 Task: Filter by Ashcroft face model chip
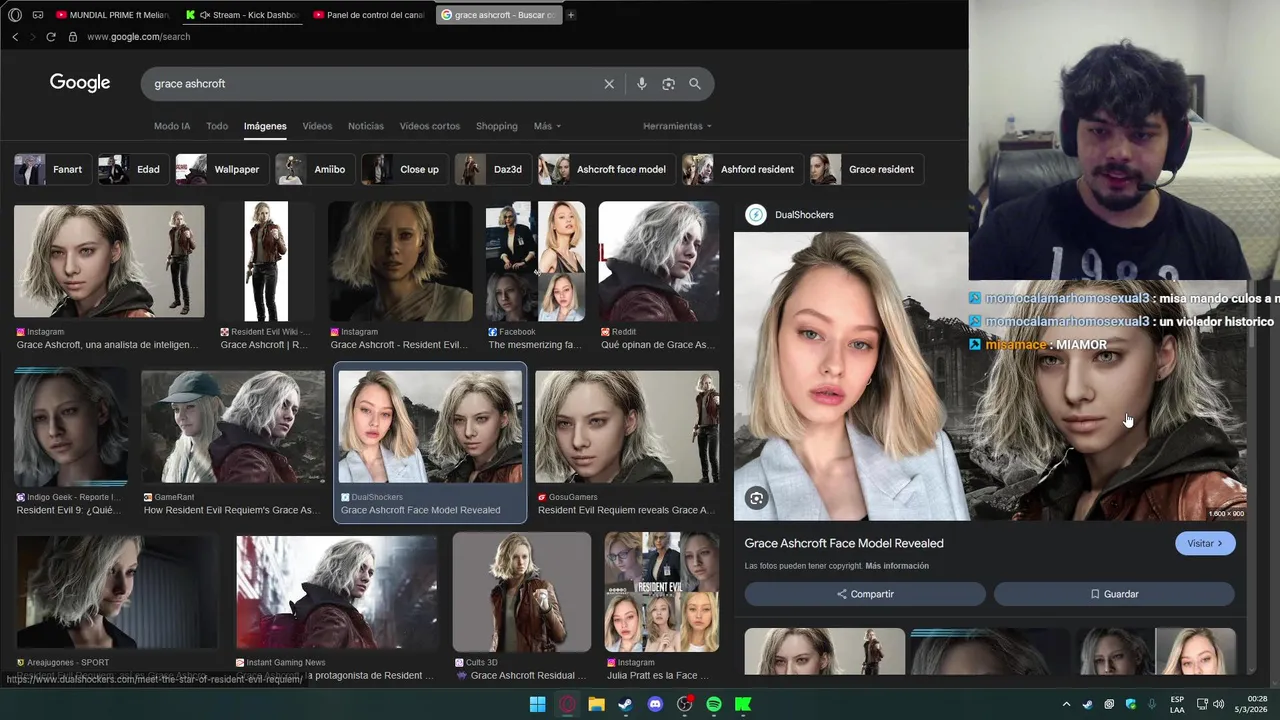(x=606, y=169)
